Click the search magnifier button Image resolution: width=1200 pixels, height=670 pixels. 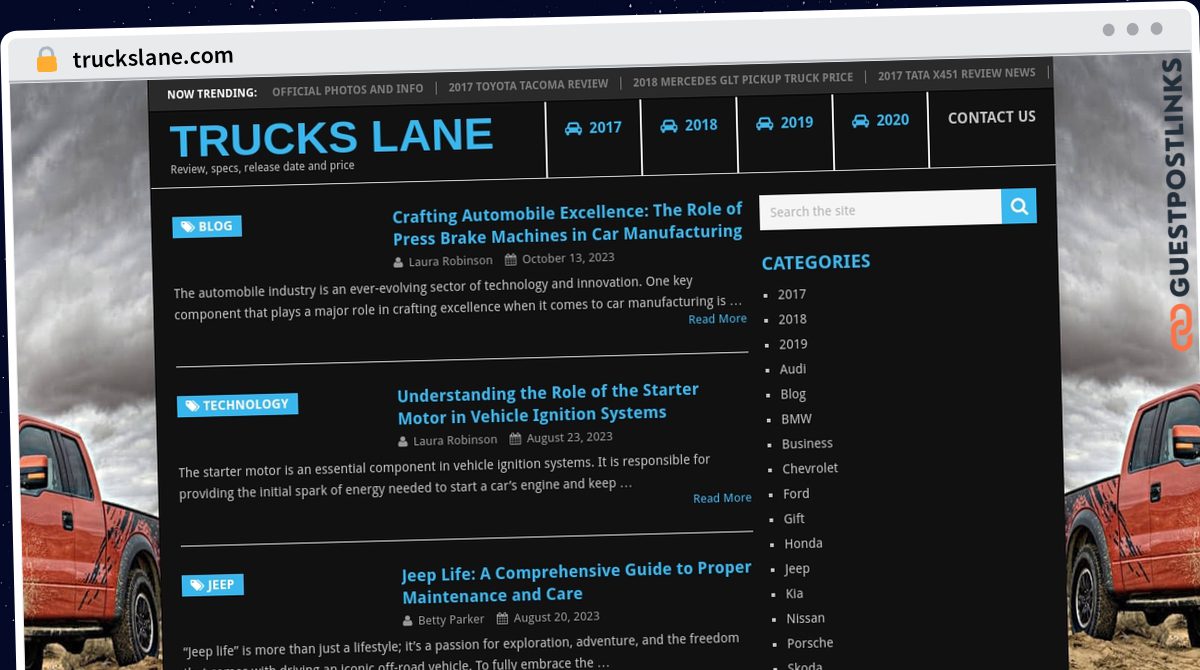(x=1019, y=206)
